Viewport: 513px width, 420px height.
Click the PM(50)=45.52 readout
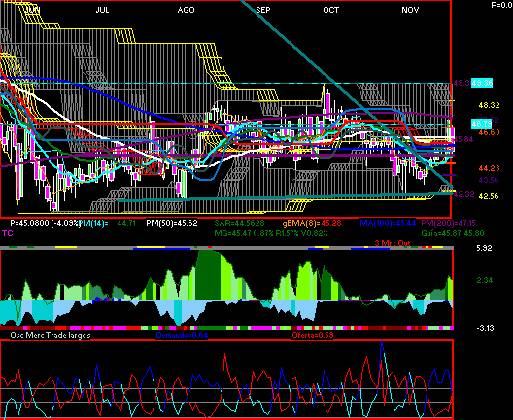(172, 223)
